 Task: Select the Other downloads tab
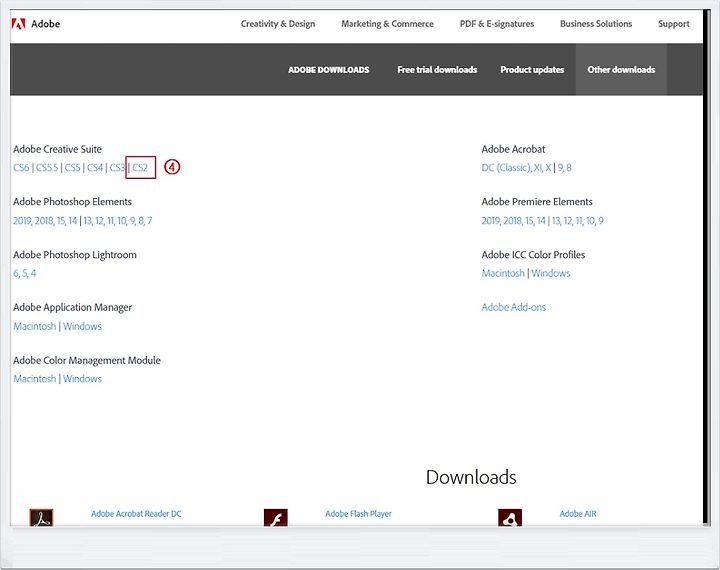621,70
